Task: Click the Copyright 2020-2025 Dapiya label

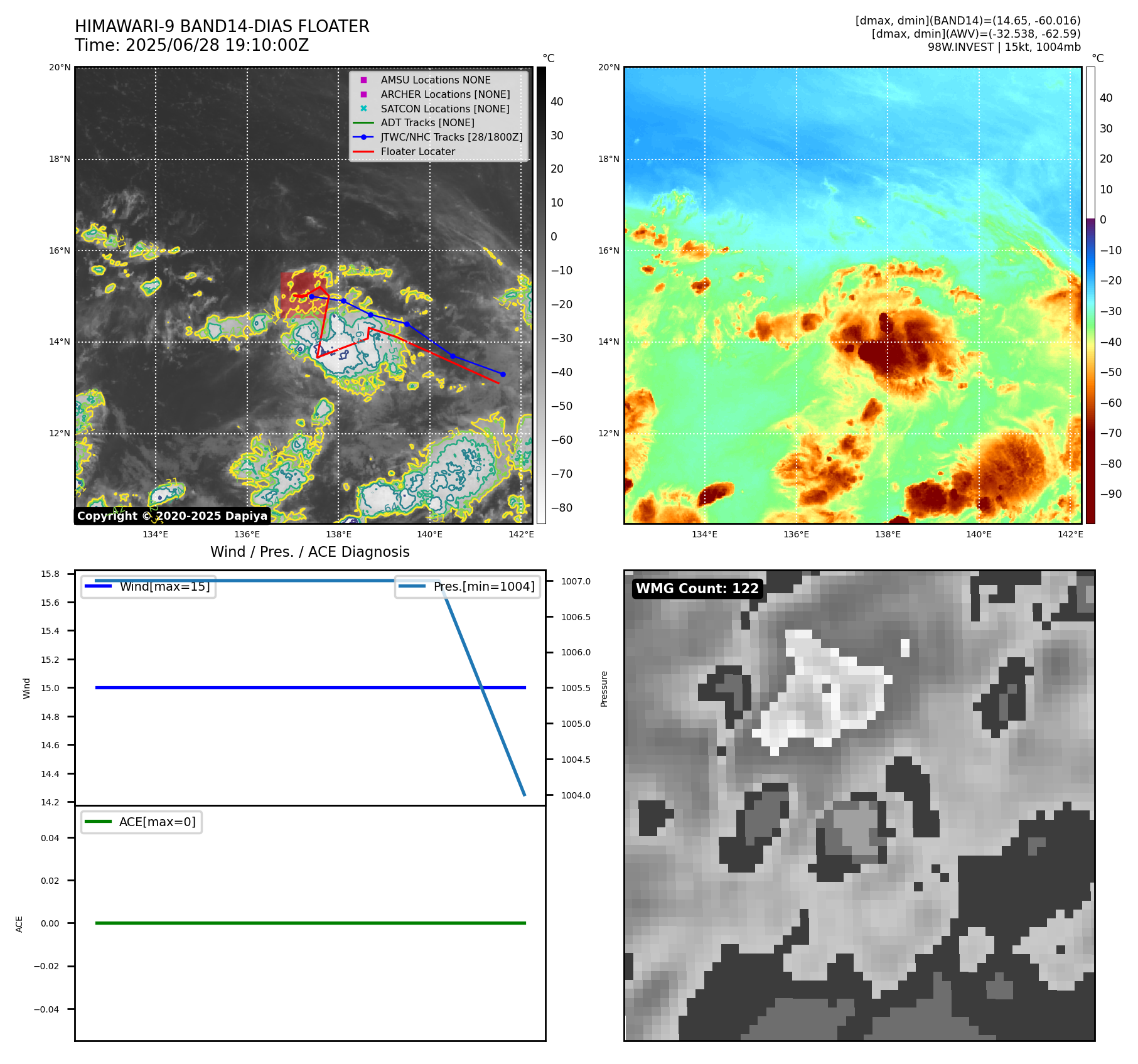Action: point(173,516)
